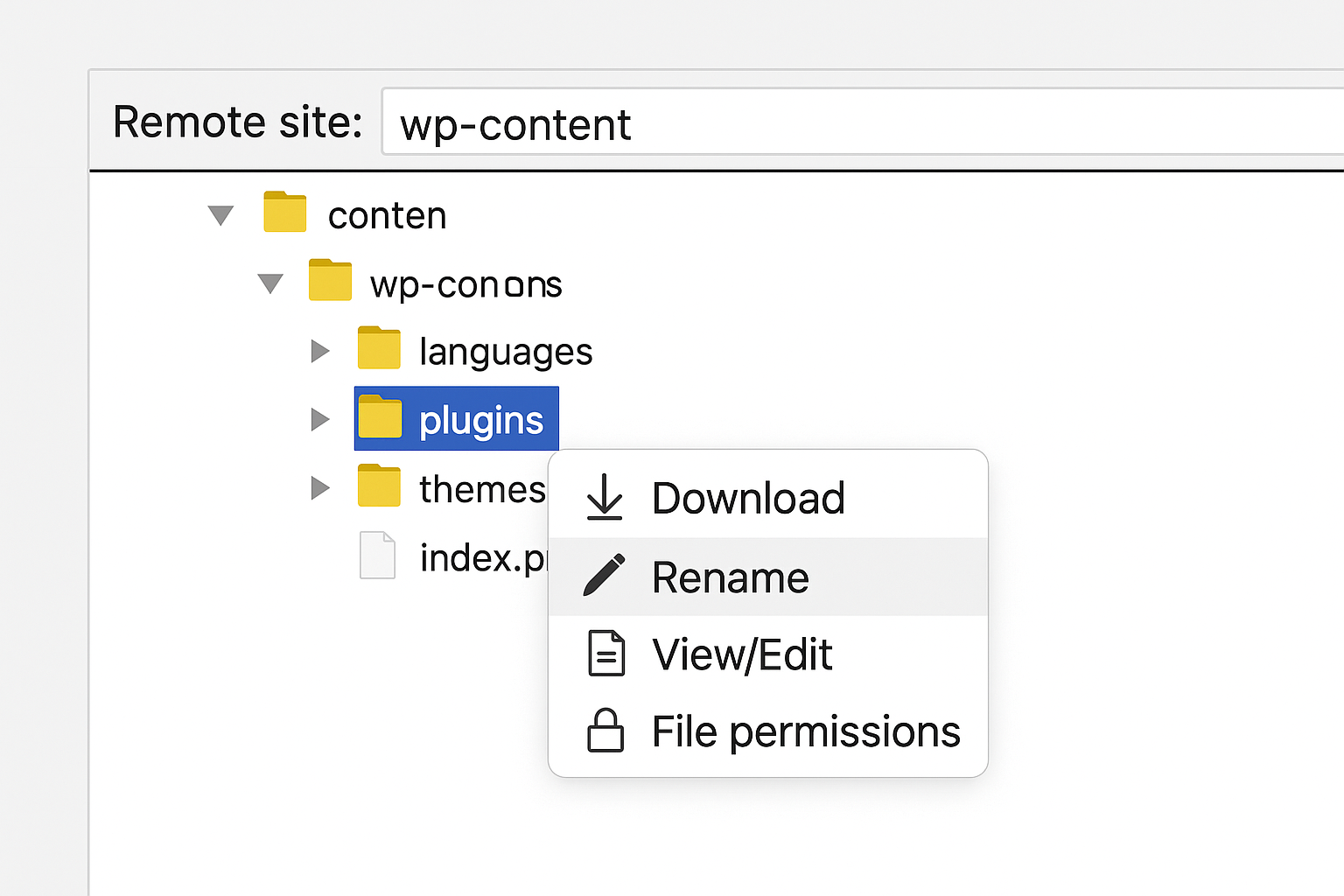The height and width of the screenshot is (896, 1344).
Task: Click the languages folder icon
Action: click(379, 349)
